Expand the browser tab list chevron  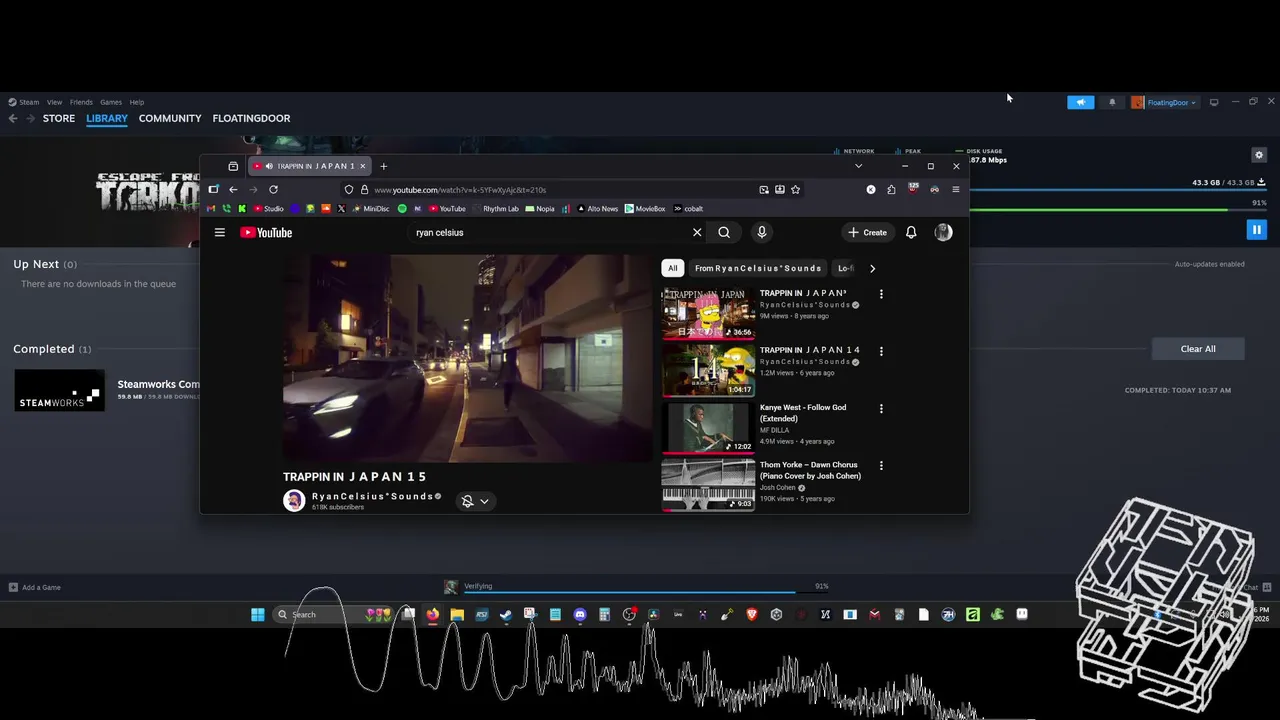tap(858, 166)
